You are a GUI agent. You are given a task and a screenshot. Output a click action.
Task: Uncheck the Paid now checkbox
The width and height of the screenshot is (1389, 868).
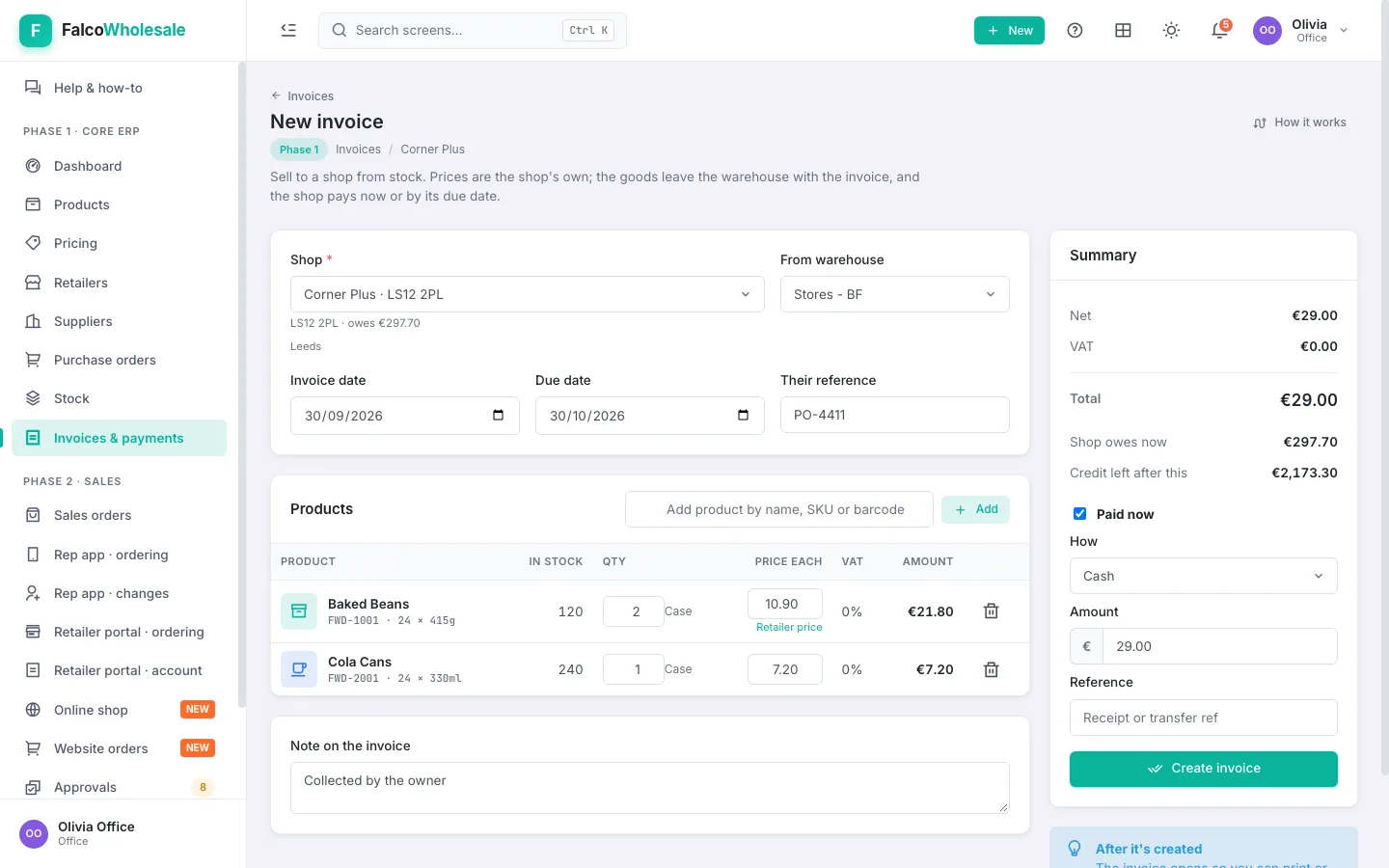click(1079, 514)
